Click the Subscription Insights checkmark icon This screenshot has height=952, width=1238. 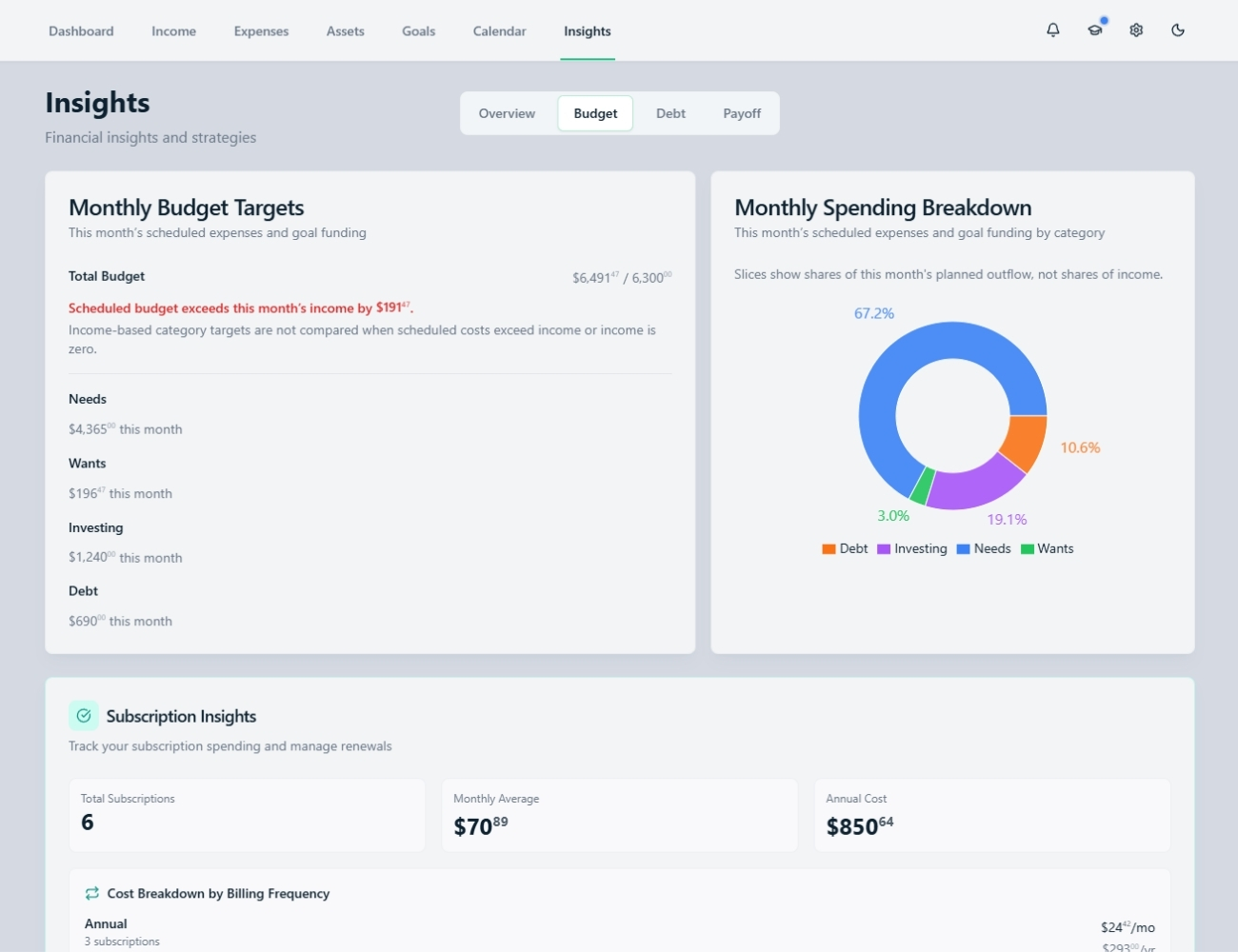point(84,716)
